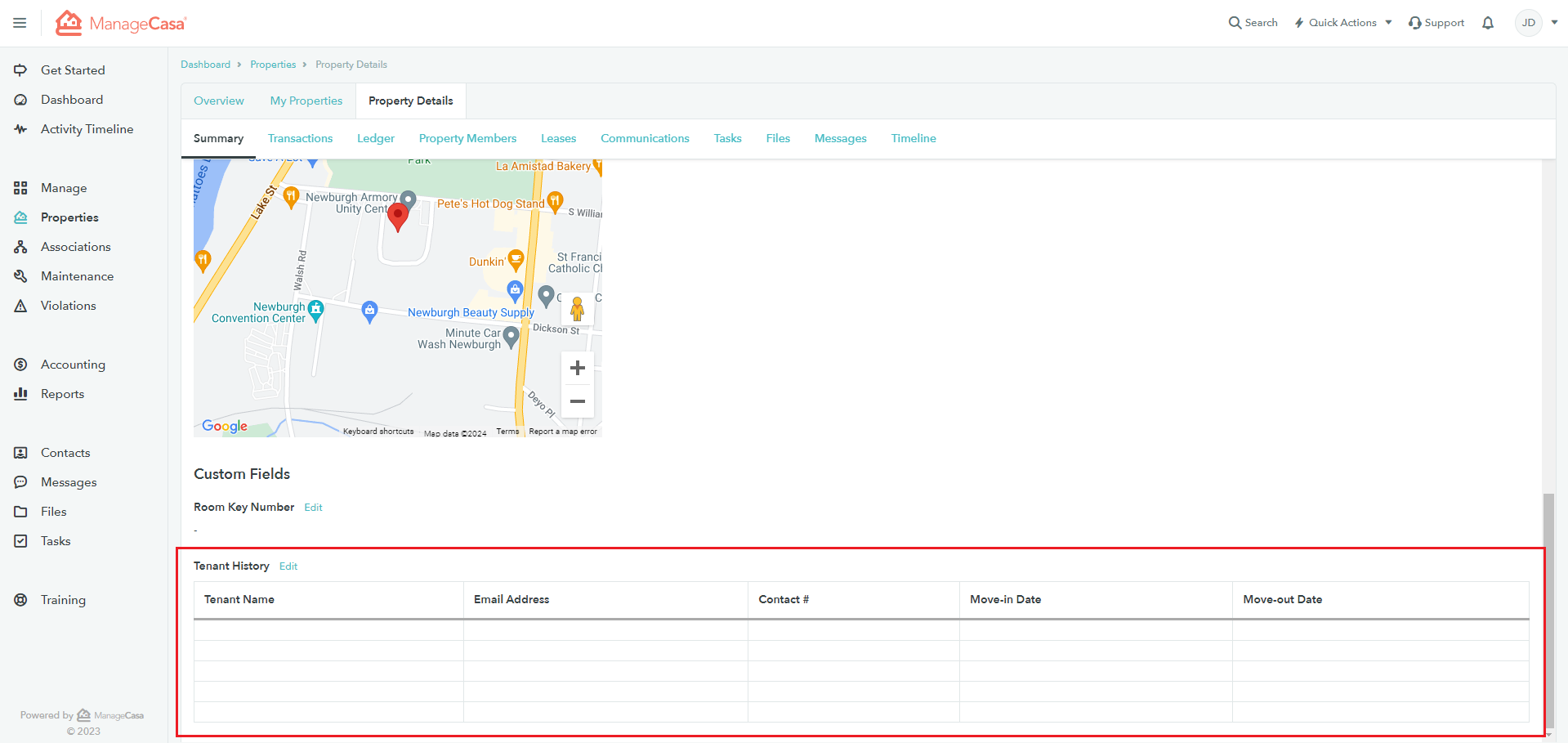Switch to the Ledger tab
Screen dimensions: 1568x743
coord(376,138)
